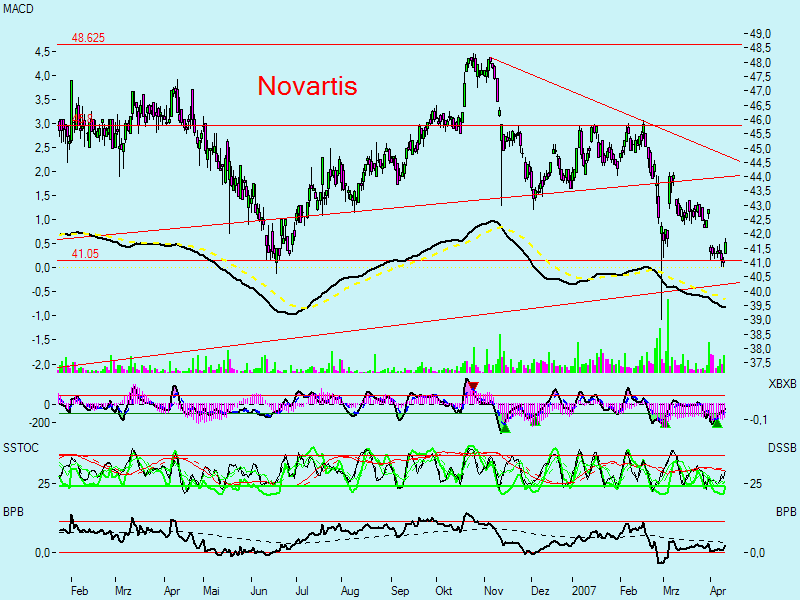Click the Feb label on the timeline

tap(78, 591)
